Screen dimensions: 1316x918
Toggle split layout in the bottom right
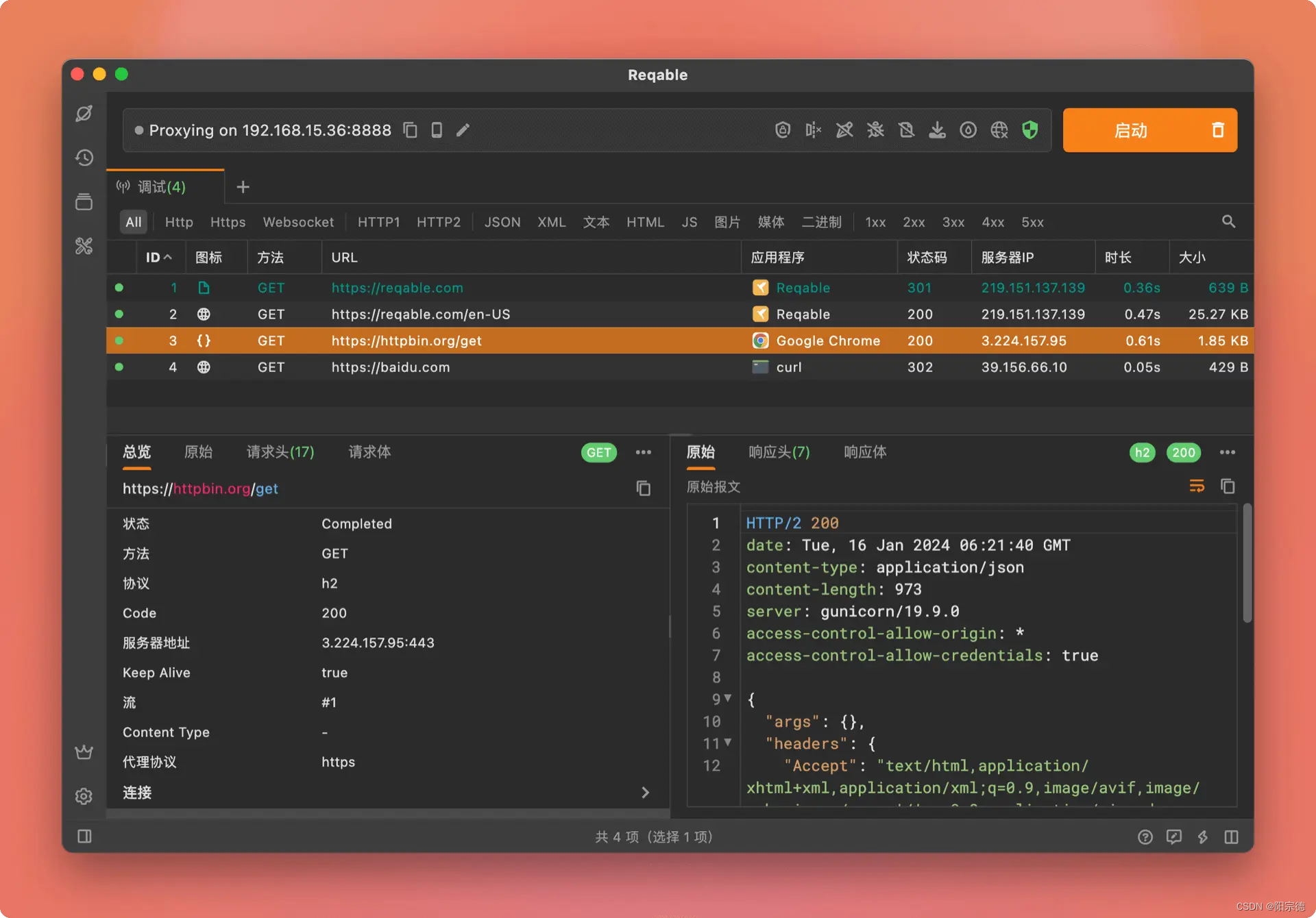[x=1231, y=836]
